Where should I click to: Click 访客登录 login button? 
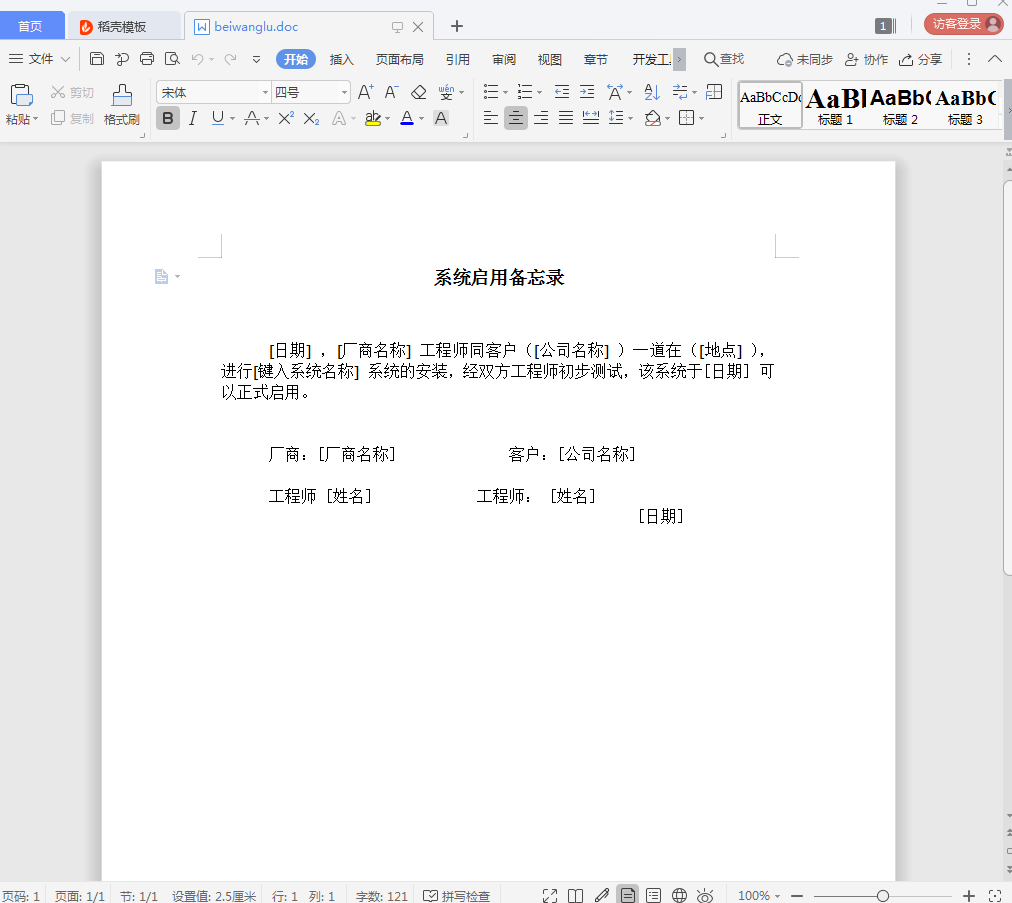point(964,24)
